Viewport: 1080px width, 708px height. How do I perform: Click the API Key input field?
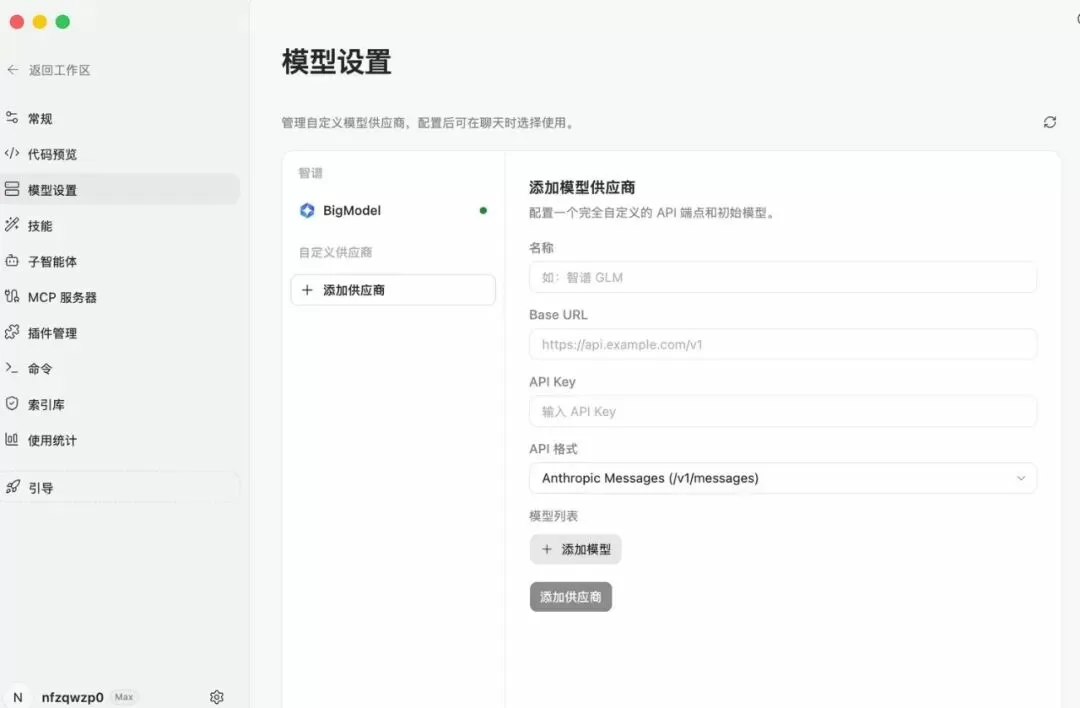point(783,411)
